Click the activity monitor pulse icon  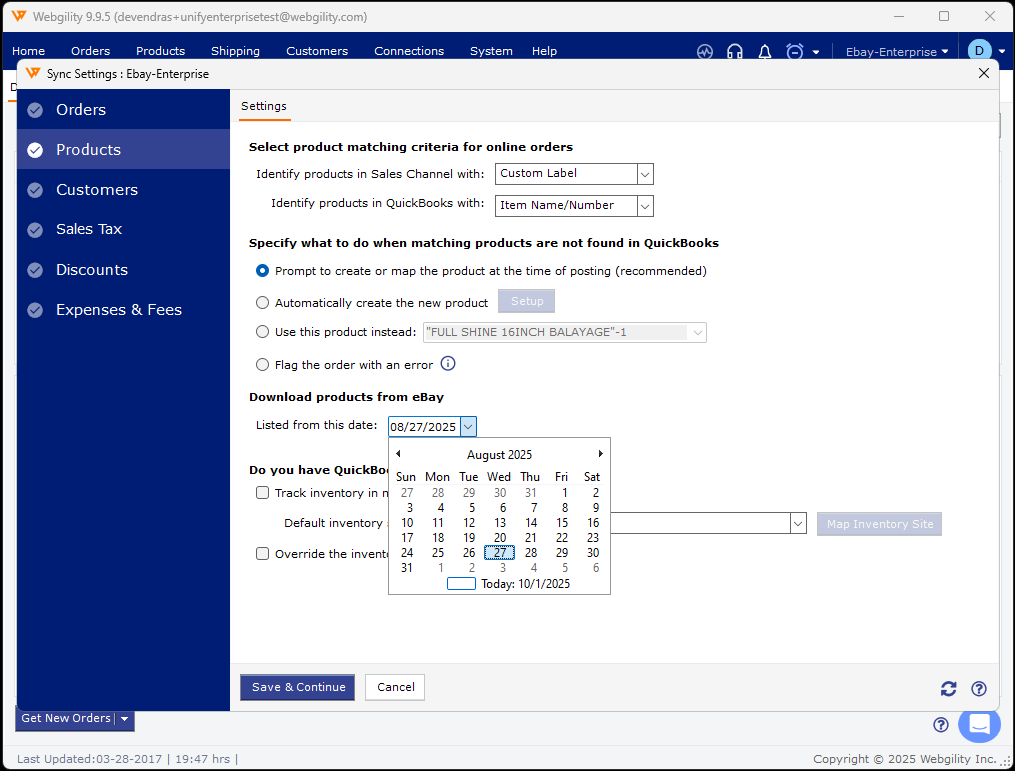(705, 51)
